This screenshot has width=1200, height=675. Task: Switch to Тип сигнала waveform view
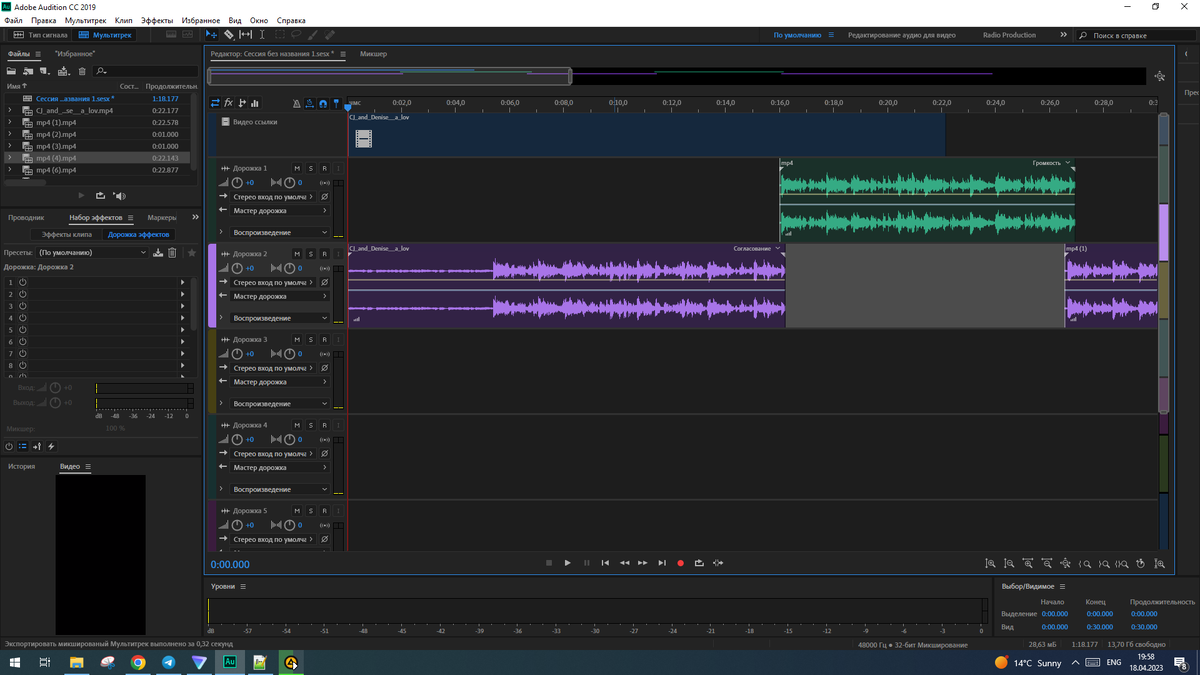click(41, 35)
